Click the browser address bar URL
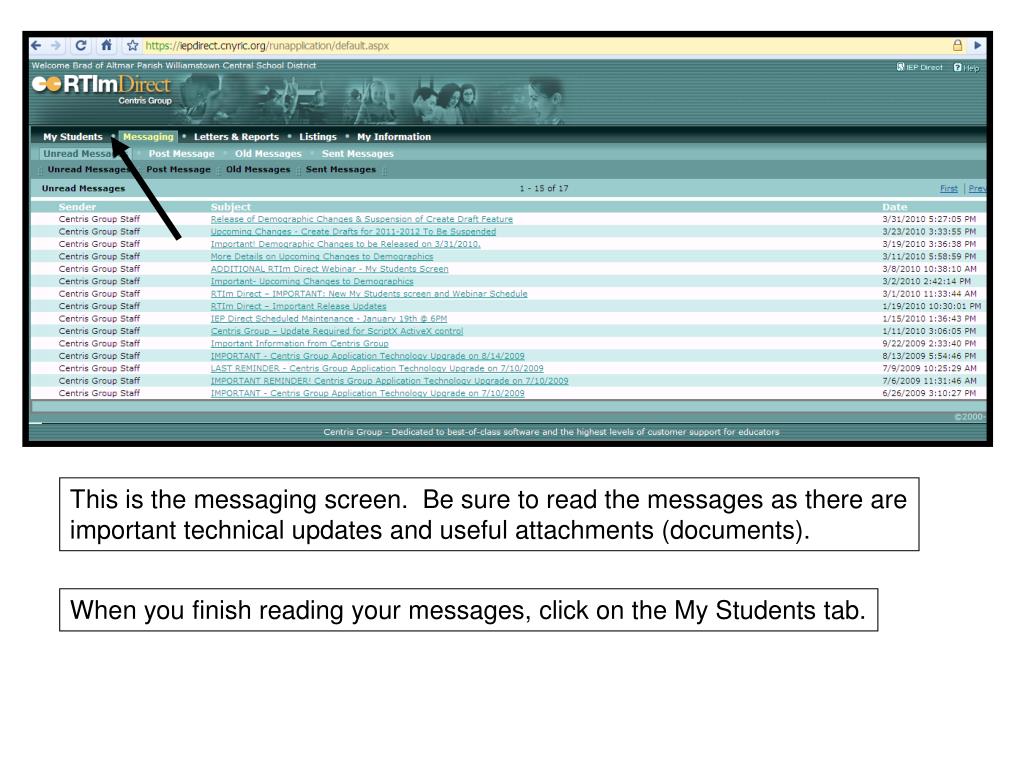The width and height of the screenshot is (1024, 768). [x=267, y=46]
